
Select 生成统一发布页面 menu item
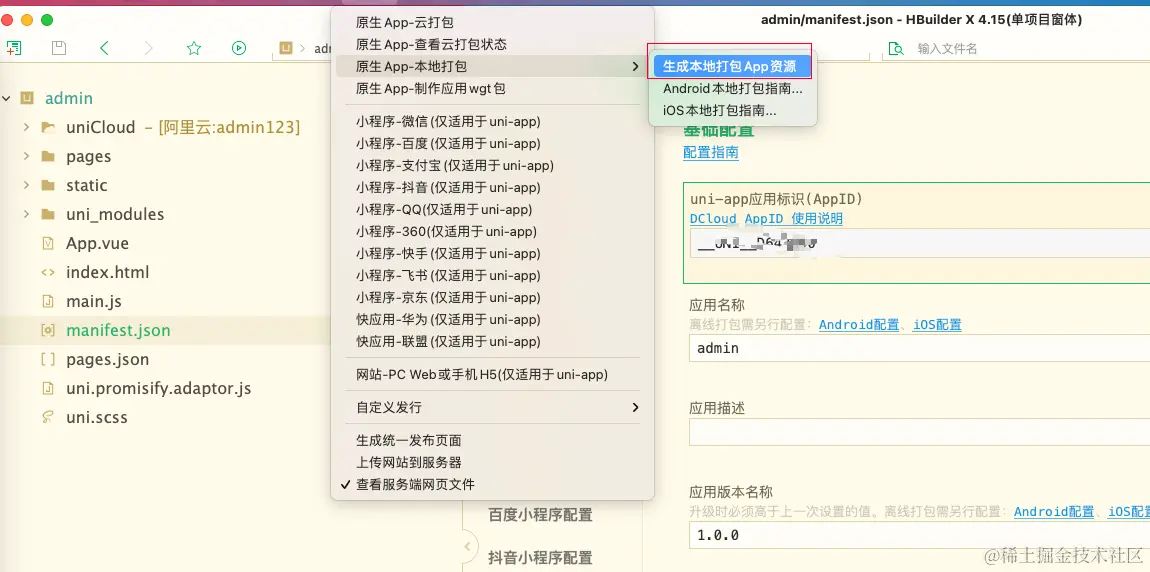point(492,440)
